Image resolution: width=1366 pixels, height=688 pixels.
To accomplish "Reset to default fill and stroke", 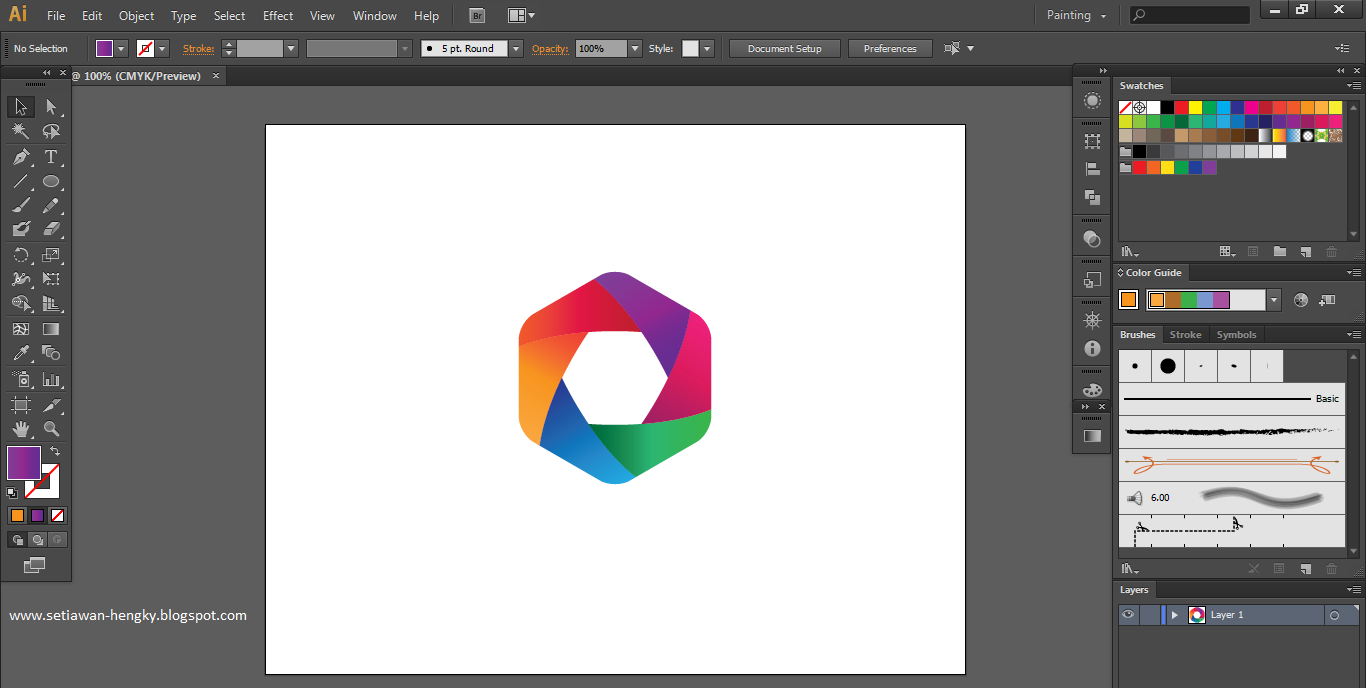I will [x=12, y=492].
